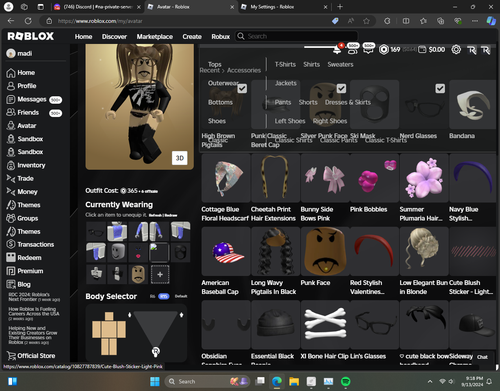The image size is (500, 391).
Task: Select the Pink Bobbles item thumbnail
Action: pyautogui.click(x=374, y=178)
